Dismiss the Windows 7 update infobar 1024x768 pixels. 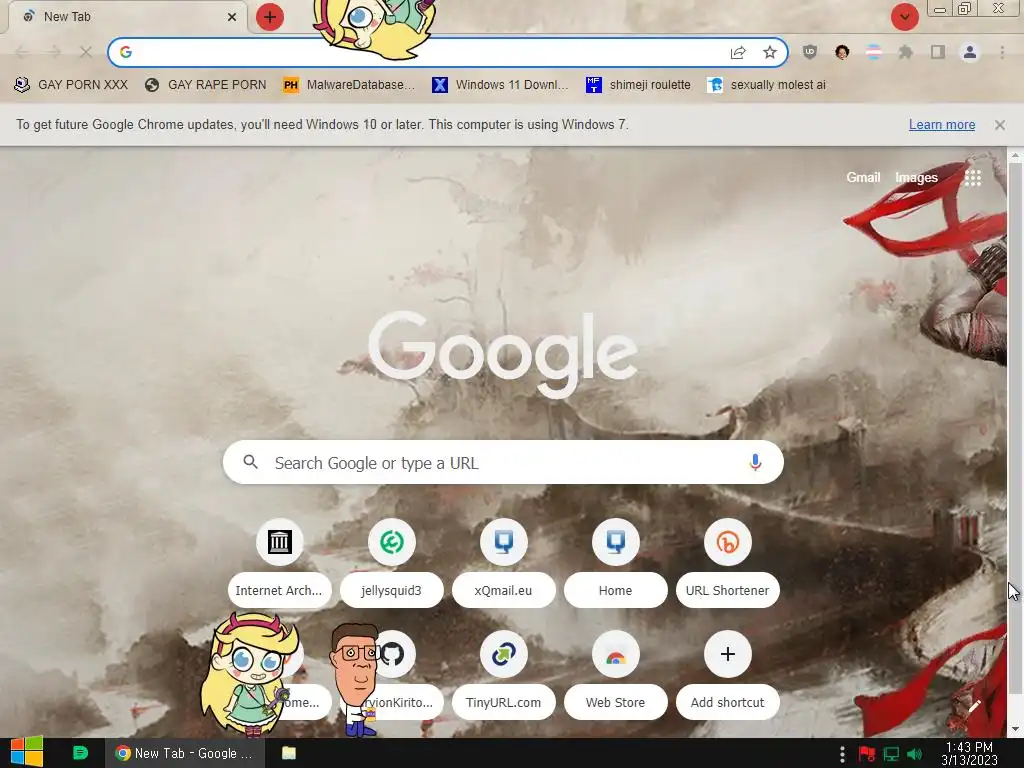[x=1000, y=125]
